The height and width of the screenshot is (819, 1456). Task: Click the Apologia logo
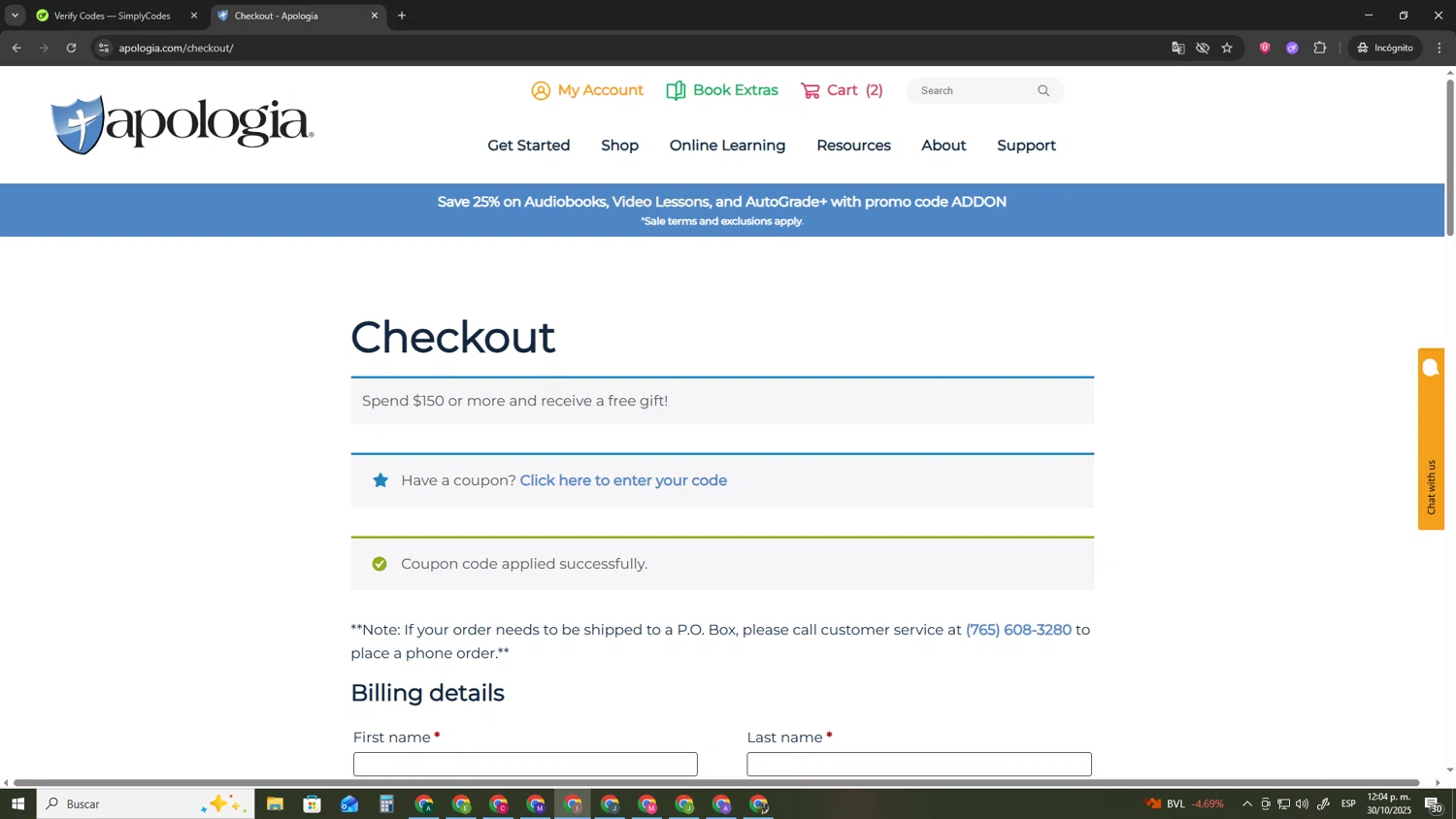tap(182, 124)
